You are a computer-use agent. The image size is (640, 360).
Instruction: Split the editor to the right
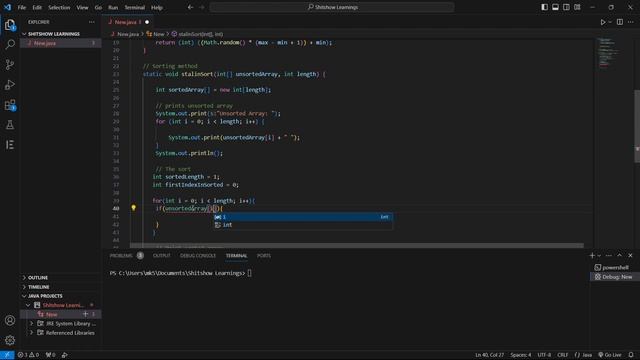pos(620,22)
